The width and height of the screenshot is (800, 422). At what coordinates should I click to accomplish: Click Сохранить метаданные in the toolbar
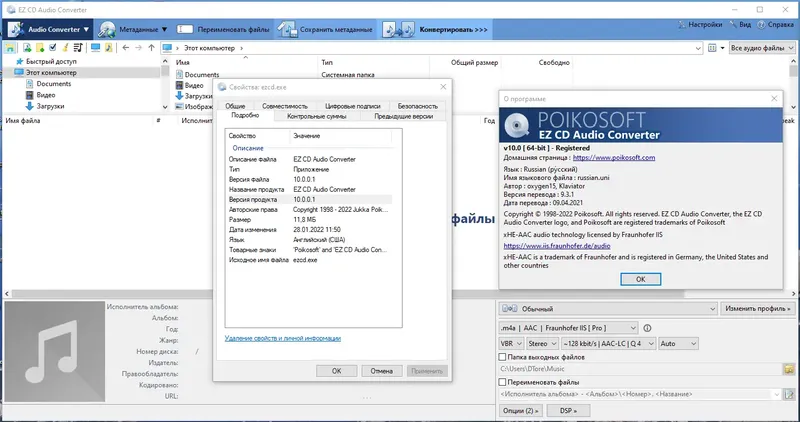pos(325,30)
